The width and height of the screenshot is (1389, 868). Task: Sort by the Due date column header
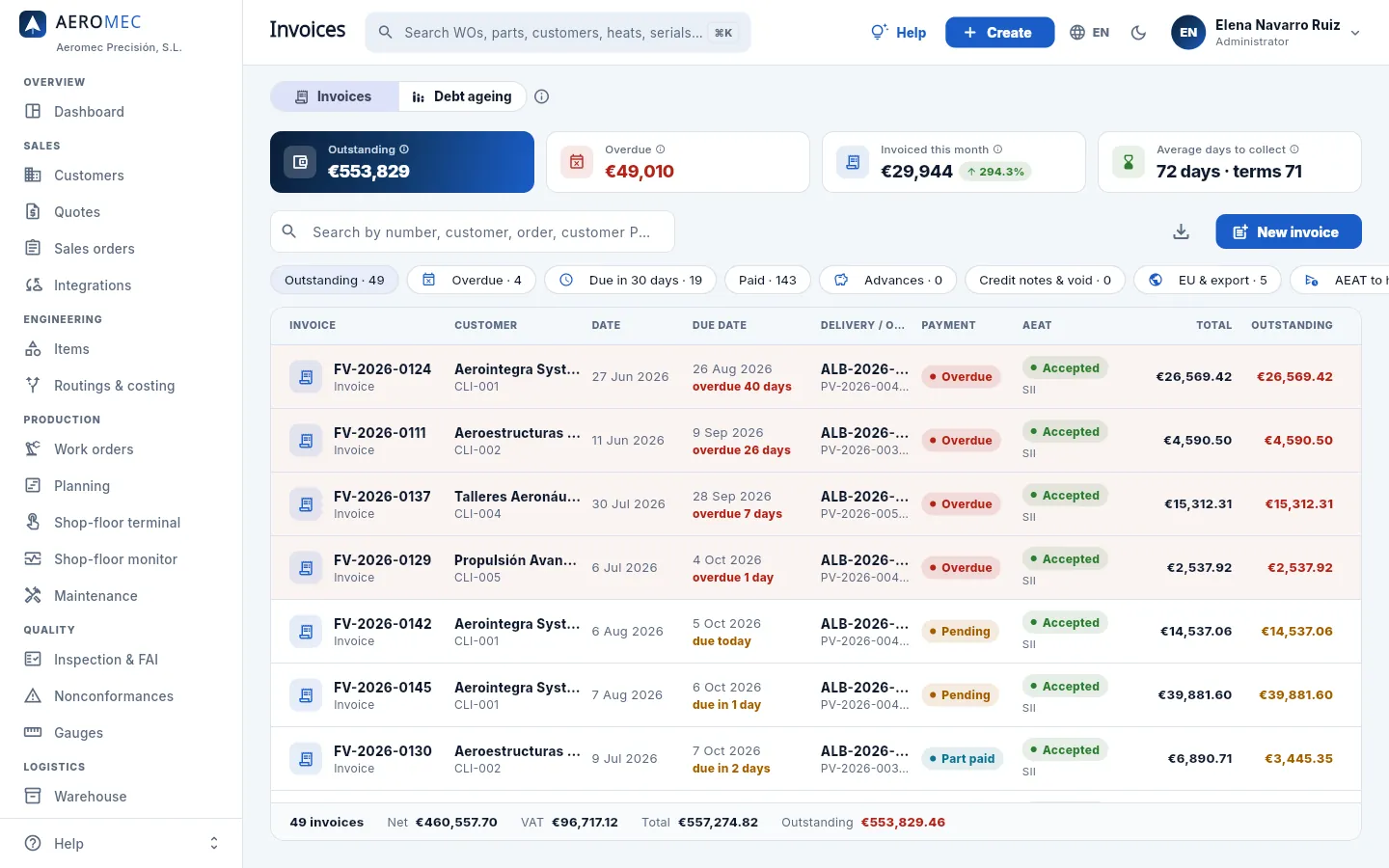click(720, 325)
